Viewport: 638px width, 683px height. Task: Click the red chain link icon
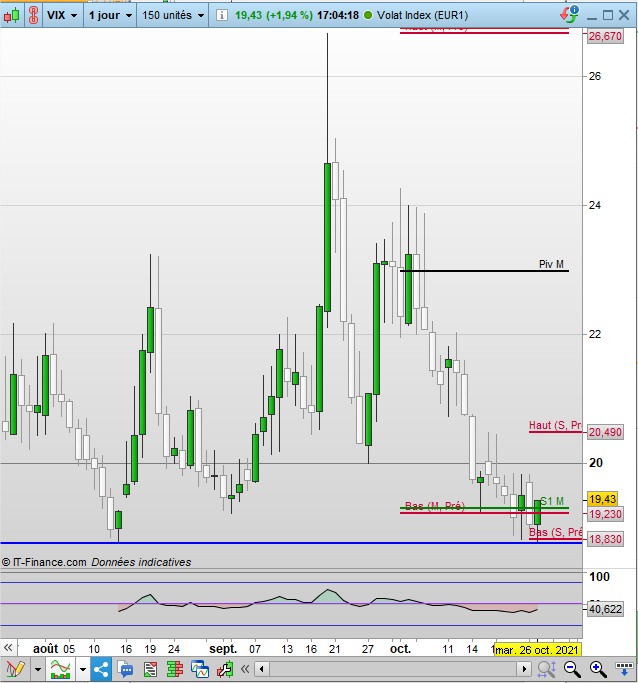(x=34, y=15)
